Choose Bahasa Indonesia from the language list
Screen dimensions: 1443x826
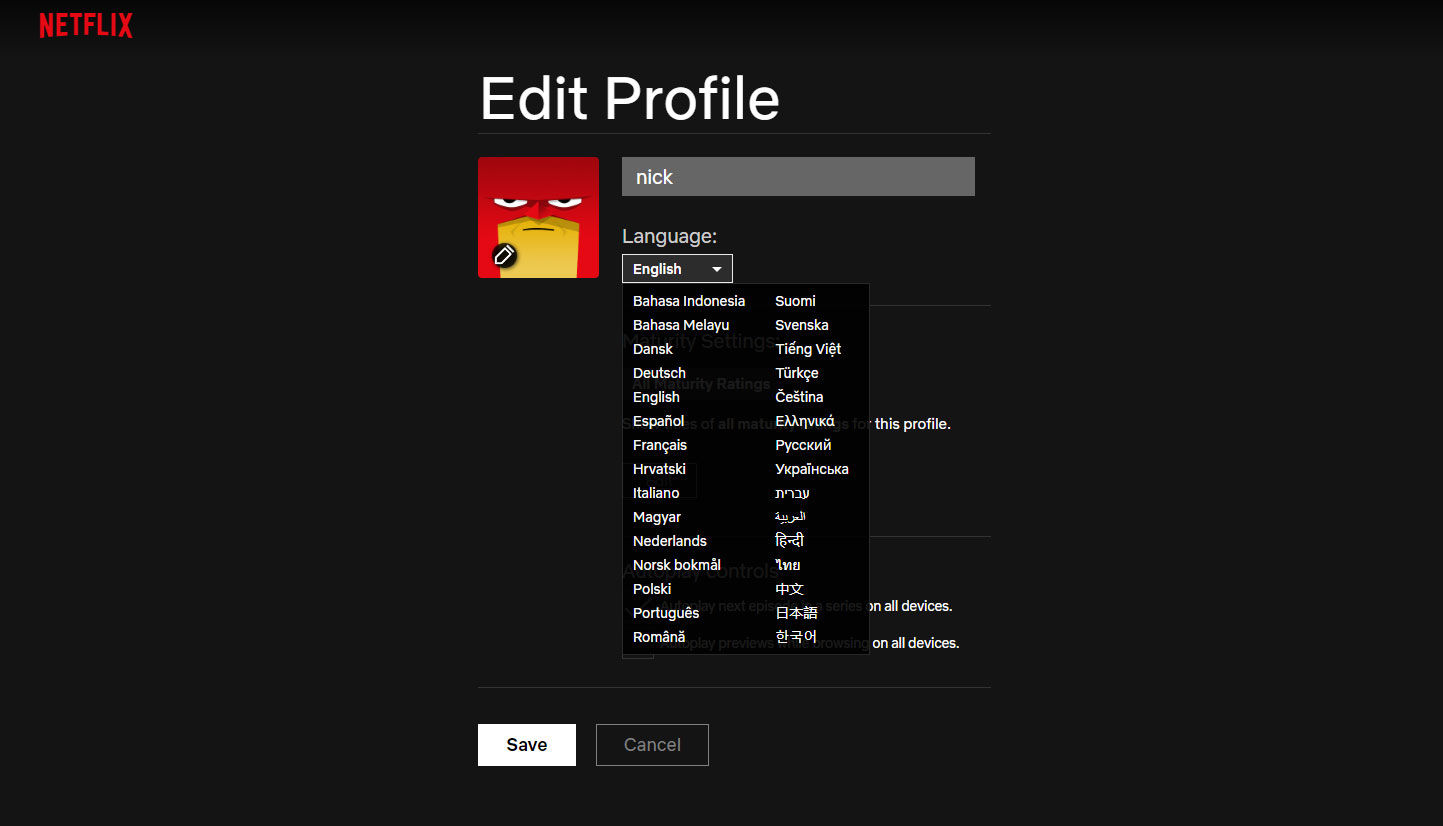coord(689,300)
